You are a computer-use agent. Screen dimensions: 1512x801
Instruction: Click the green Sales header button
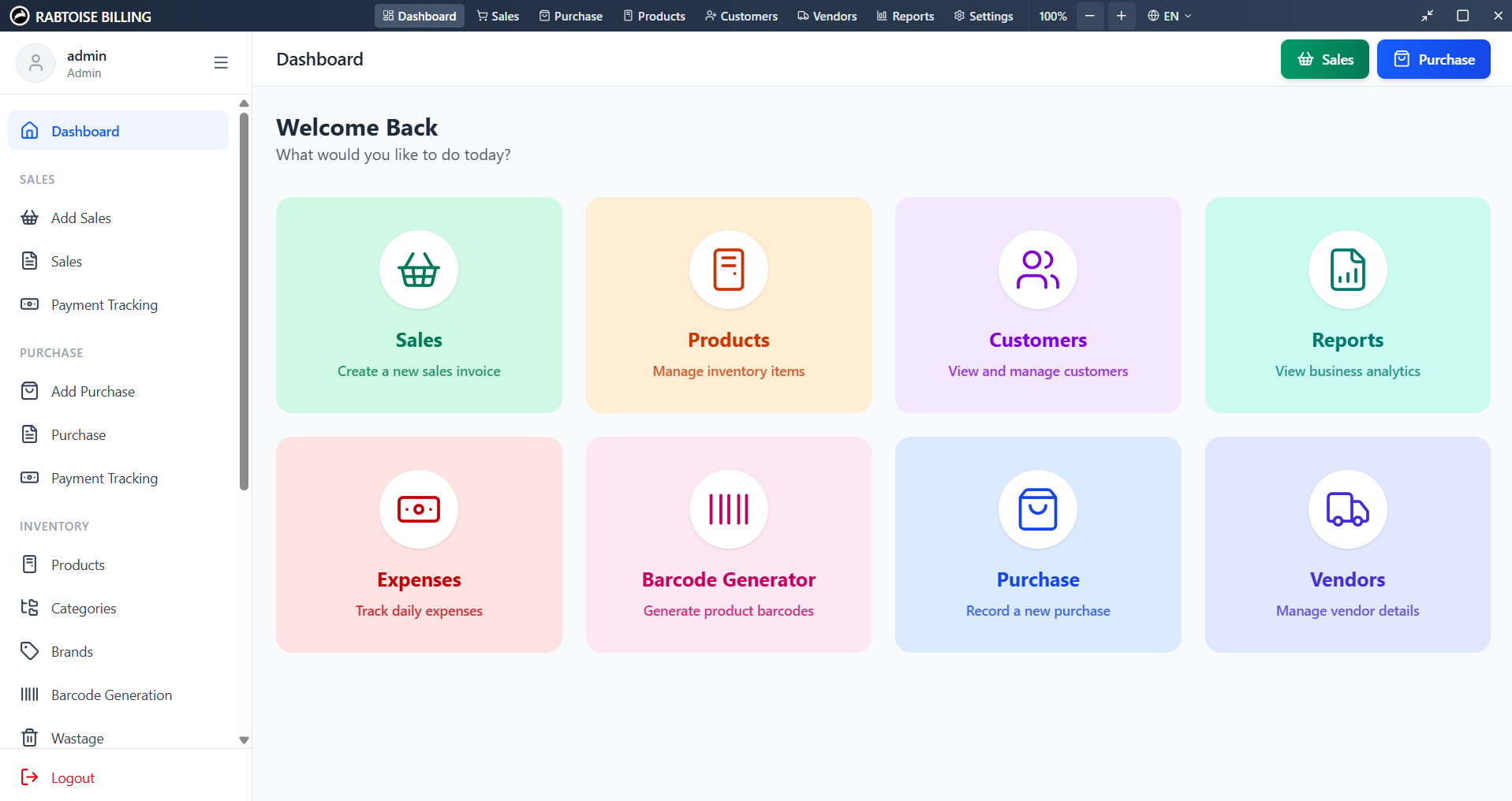[x=1325, y=59]
